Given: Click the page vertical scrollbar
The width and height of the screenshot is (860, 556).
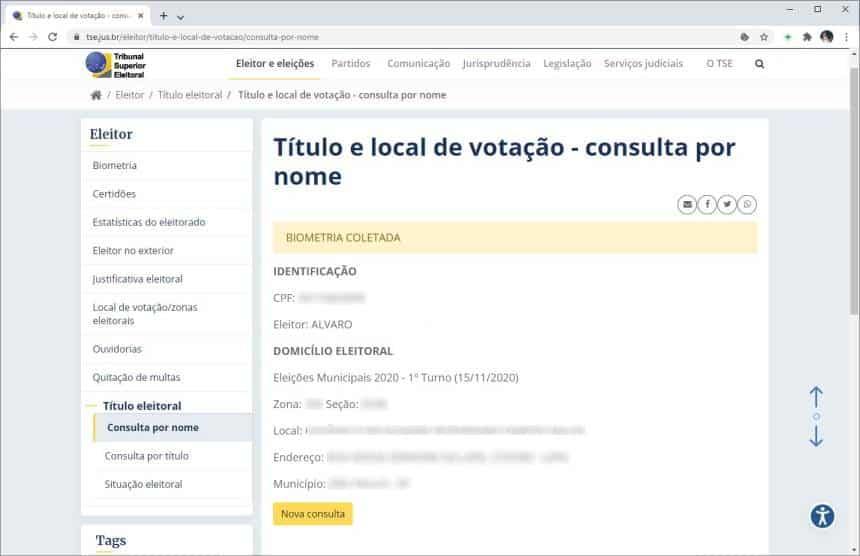Looking at the screenshot, I should point(854,192).
